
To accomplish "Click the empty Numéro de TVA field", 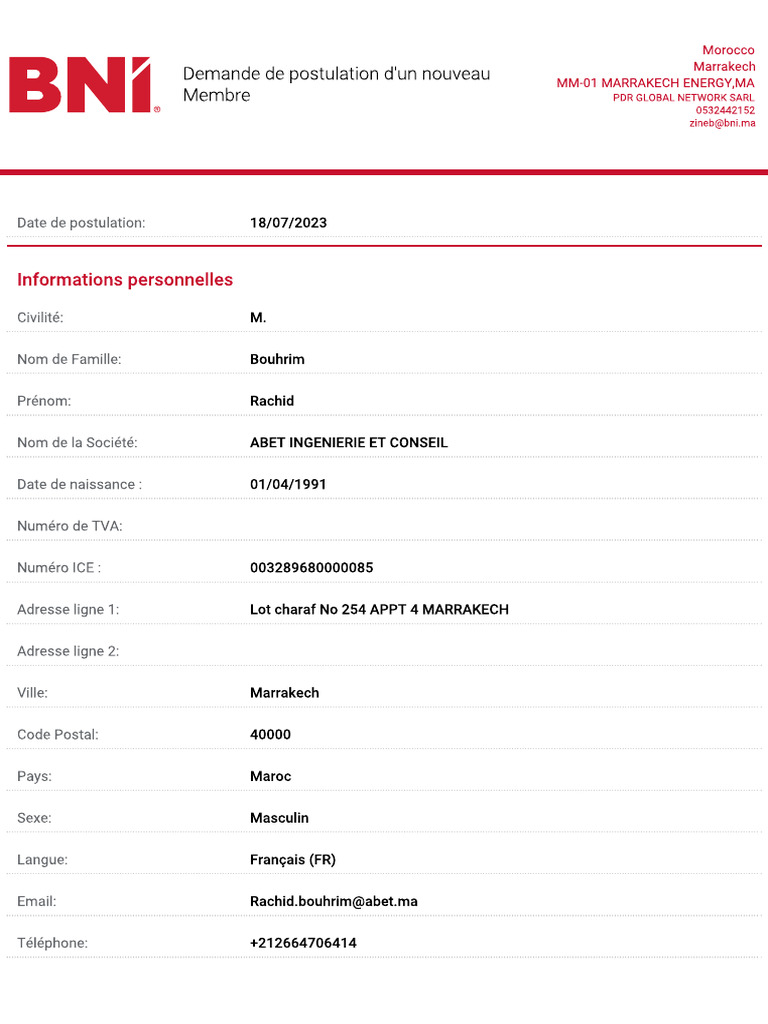I will tap(400, 526).
